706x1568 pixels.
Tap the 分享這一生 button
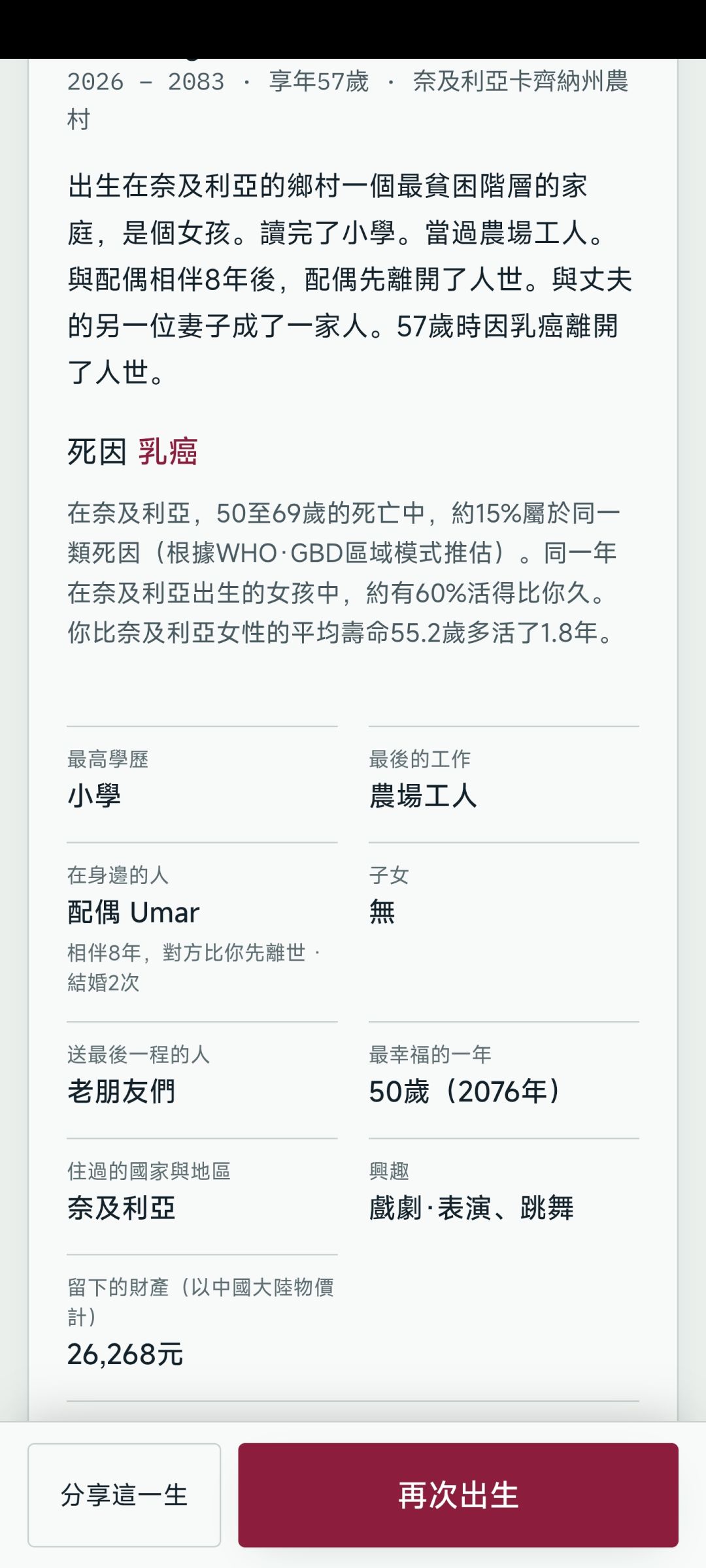pyautogui.click(x=124, y=1495)
